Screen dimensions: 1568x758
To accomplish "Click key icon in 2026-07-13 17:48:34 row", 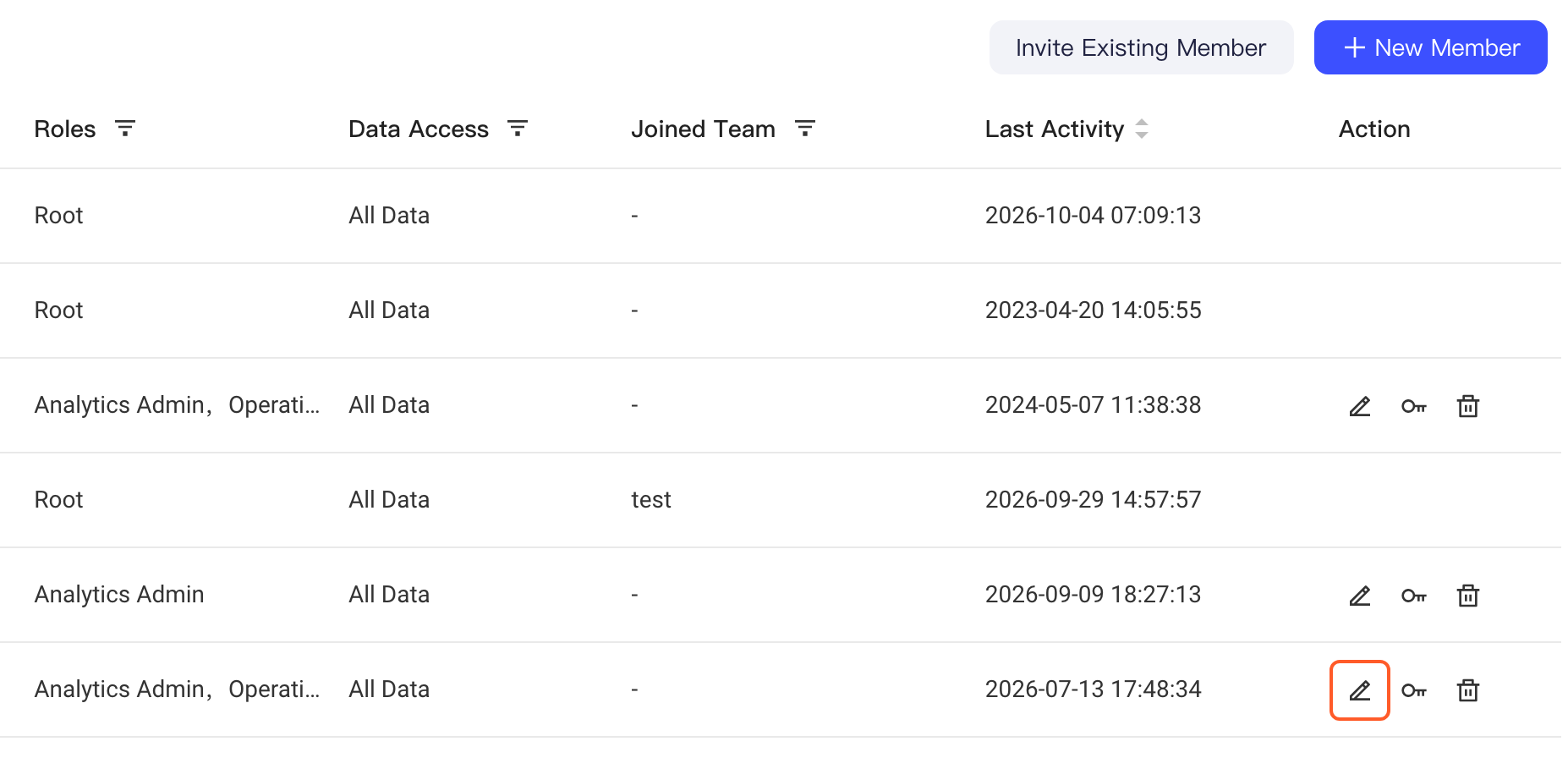I will click(1414, 690).
